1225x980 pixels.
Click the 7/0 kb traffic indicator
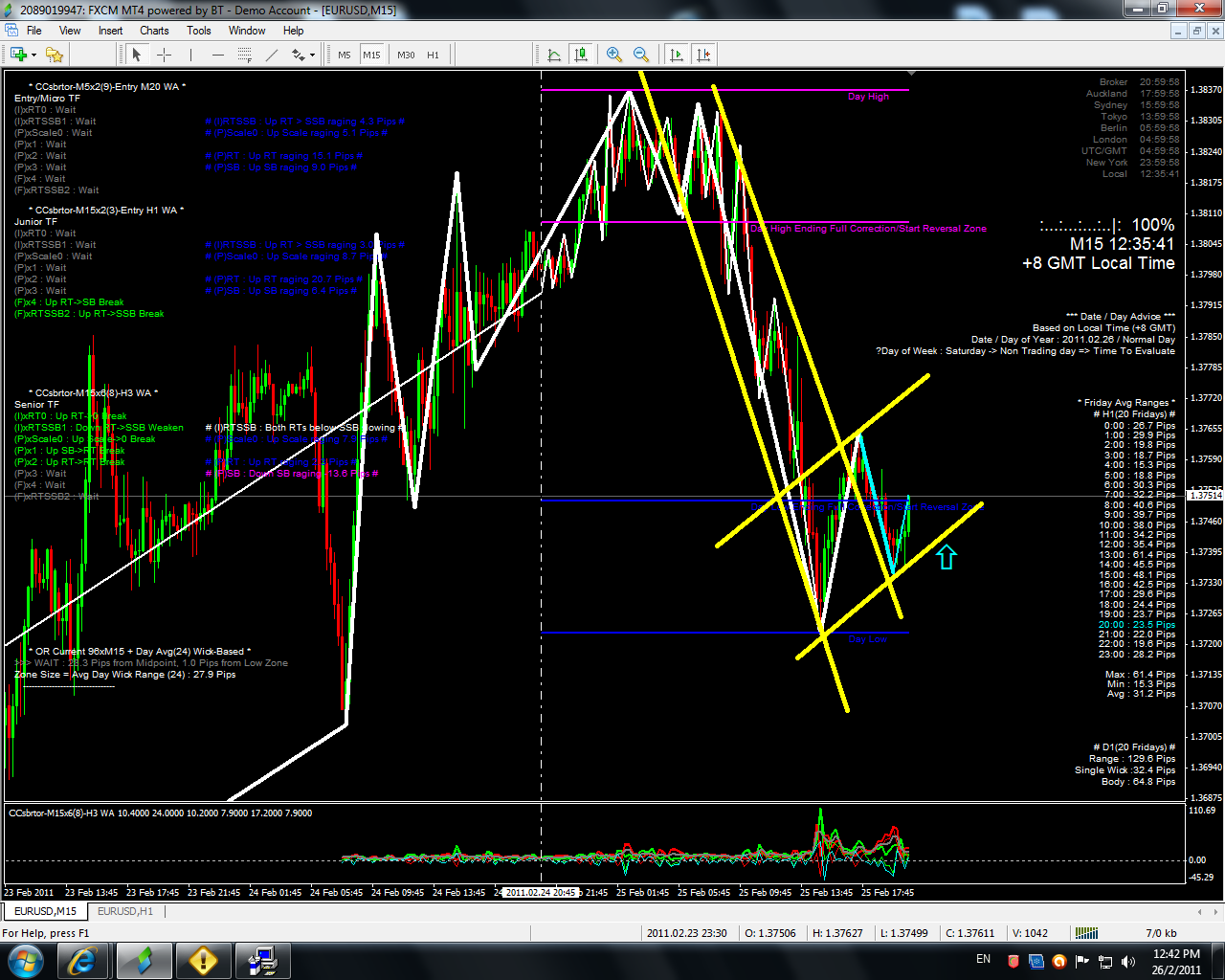(x=1161, y=933)
